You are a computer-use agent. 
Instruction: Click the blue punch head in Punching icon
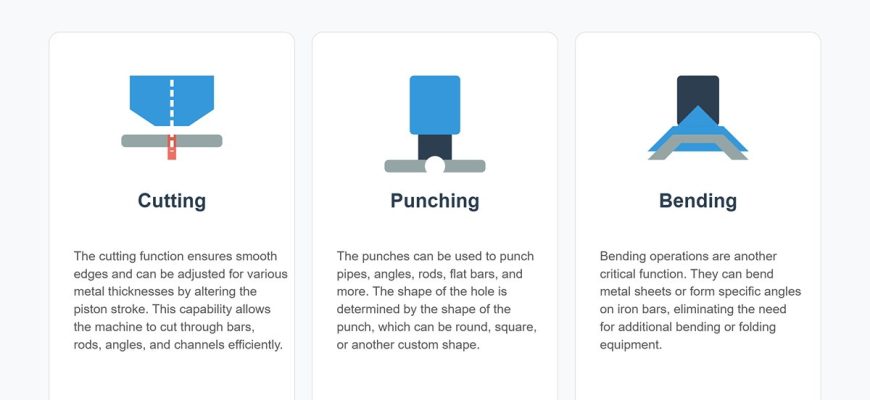point(435,105)
